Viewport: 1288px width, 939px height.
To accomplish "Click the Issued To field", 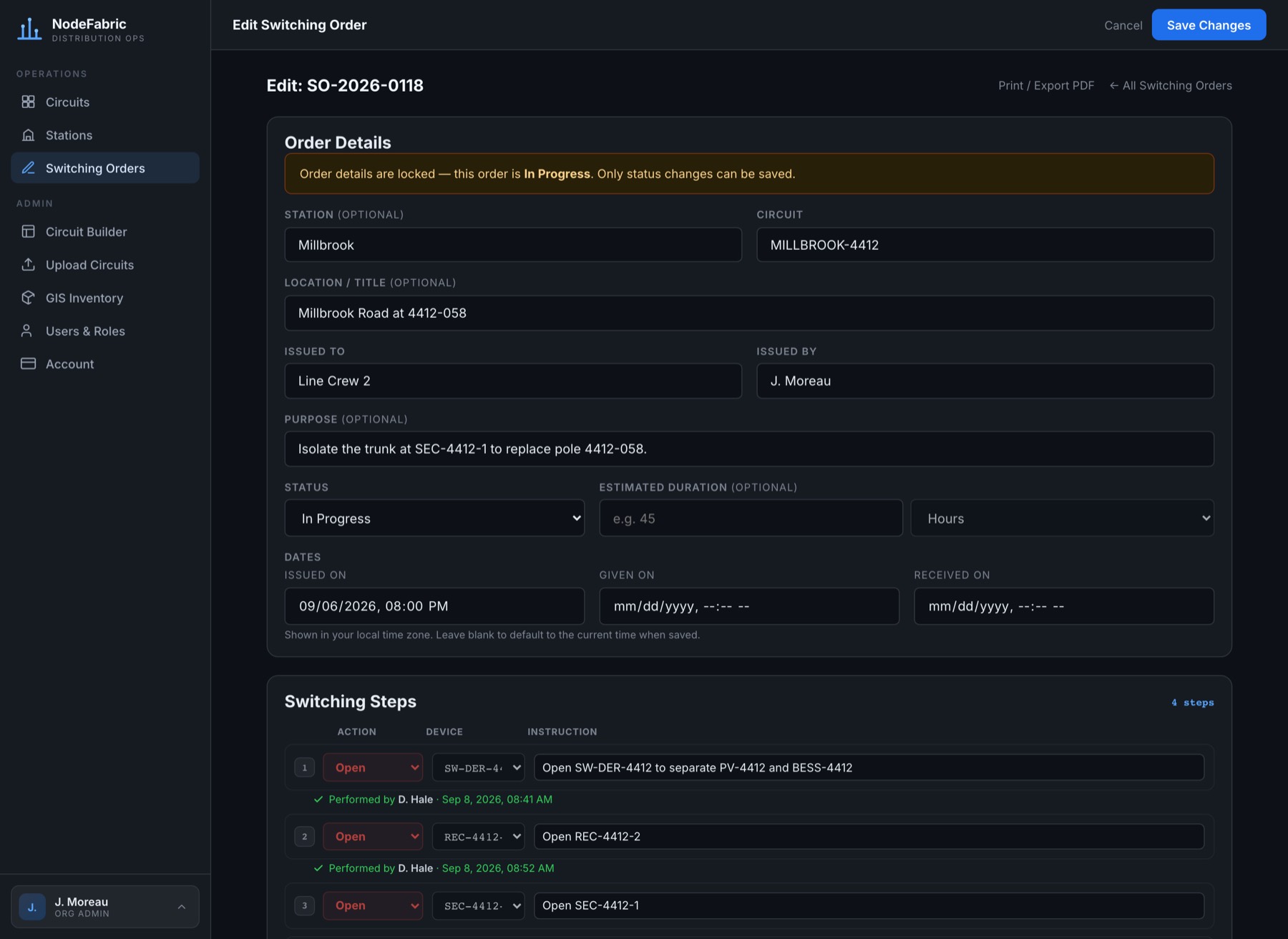I will (x=513, y=381).
